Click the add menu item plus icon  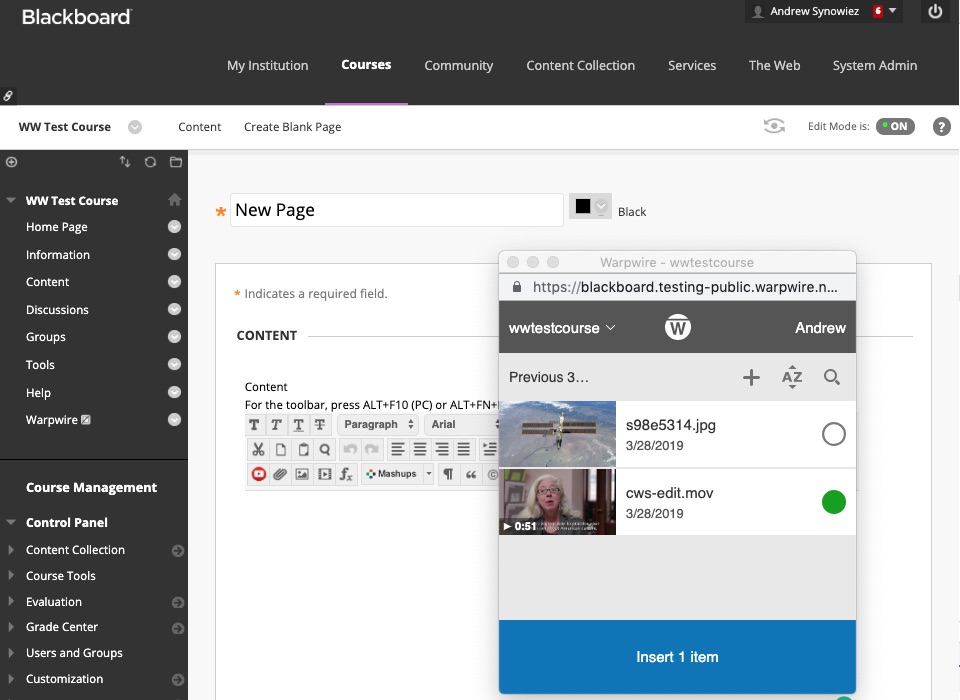(x=11, y=162)
